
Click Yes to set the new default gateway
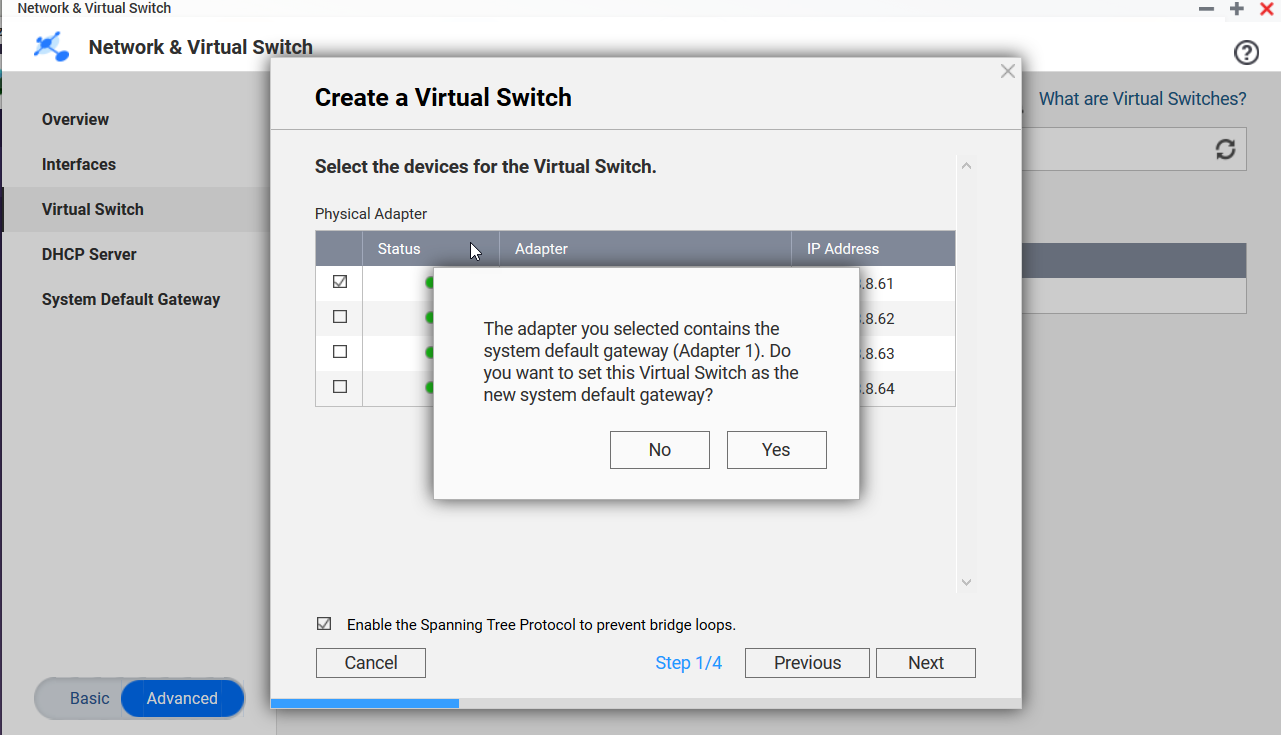coord(776,449)
